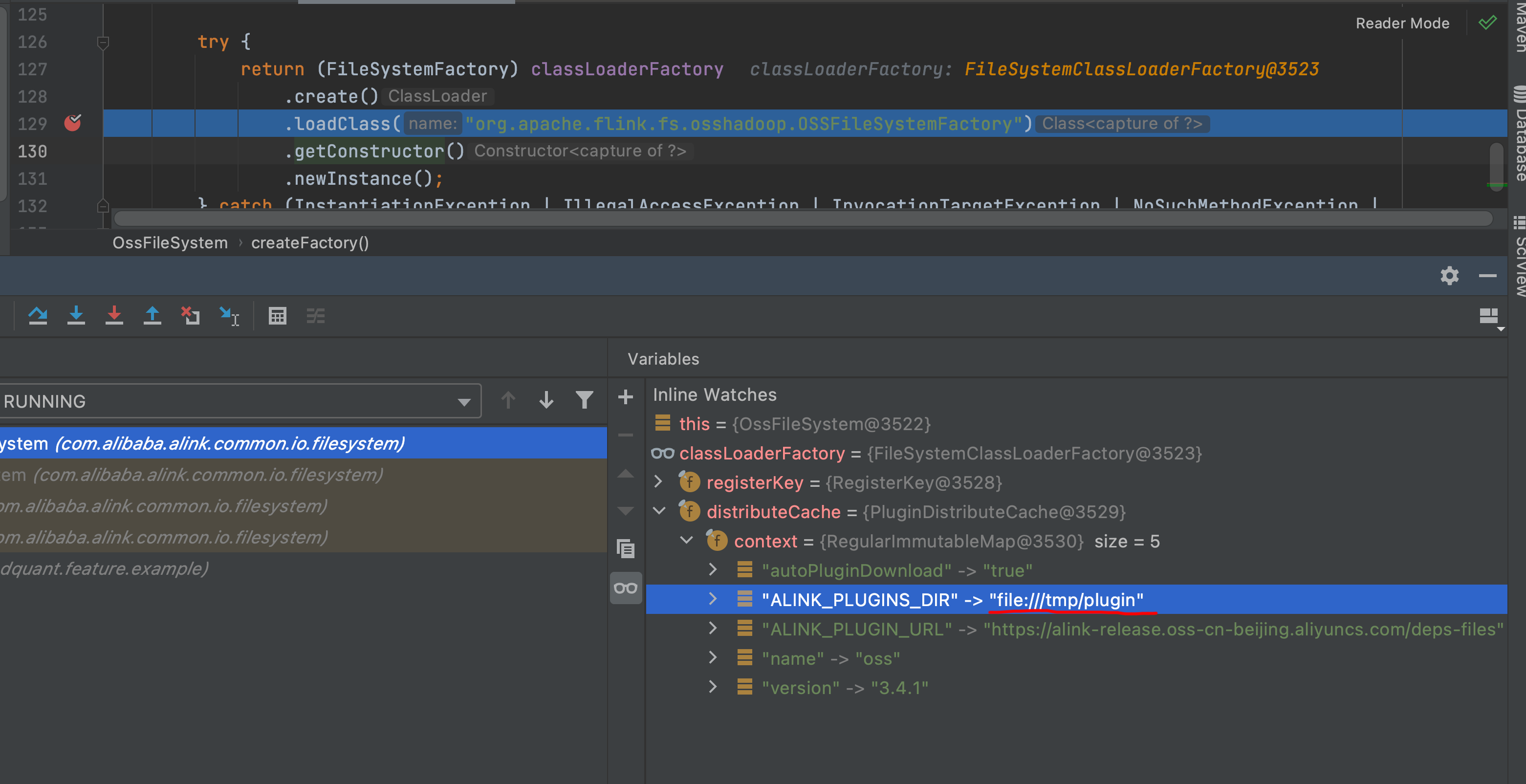This screenshot has height=784, width=1526.
Task: Click fold marker at line 132
Action: 103,206
